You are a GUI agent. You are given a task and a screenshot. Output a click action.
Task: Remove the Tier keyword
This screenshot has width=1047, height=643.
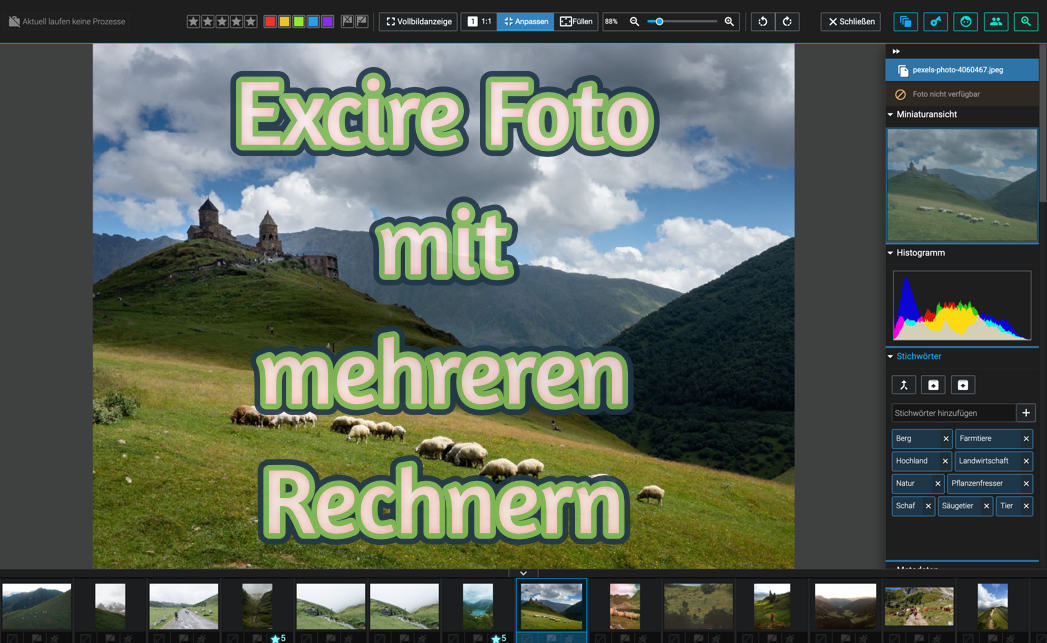(1026, 506)
